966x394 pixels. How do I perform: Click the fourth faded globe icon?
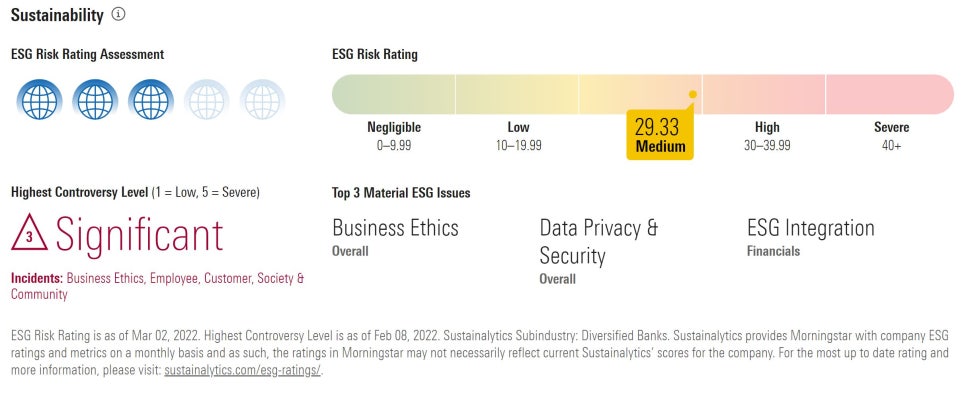pyautogui.click(x=206, y=100)
